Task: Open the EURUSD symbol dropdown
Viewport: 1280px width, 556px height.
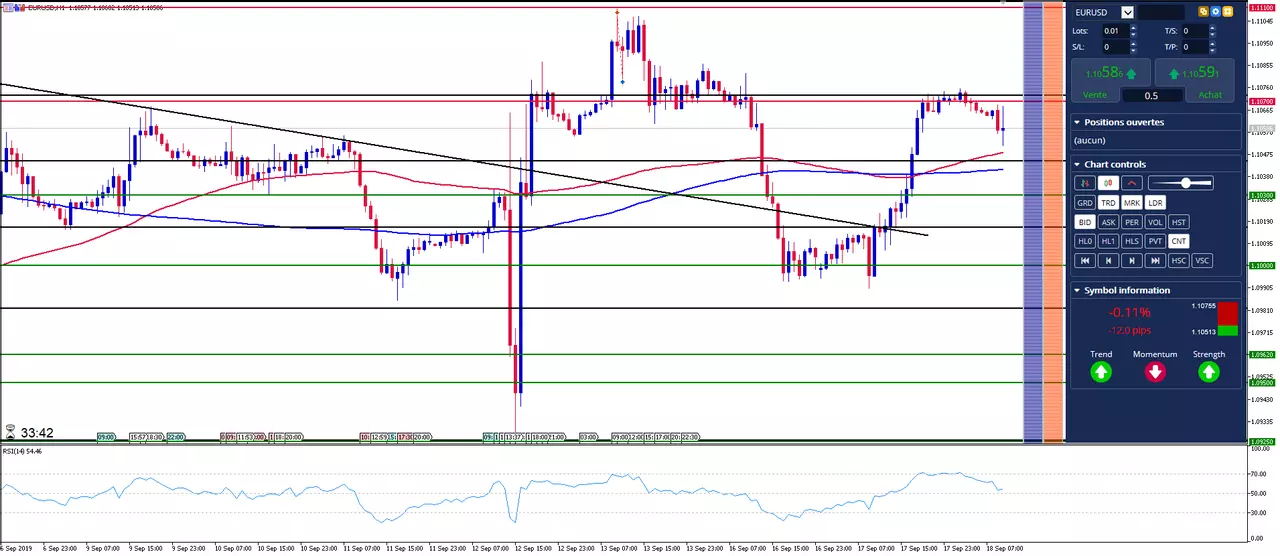Action: pyautogui.click(x=1127, y=12)
